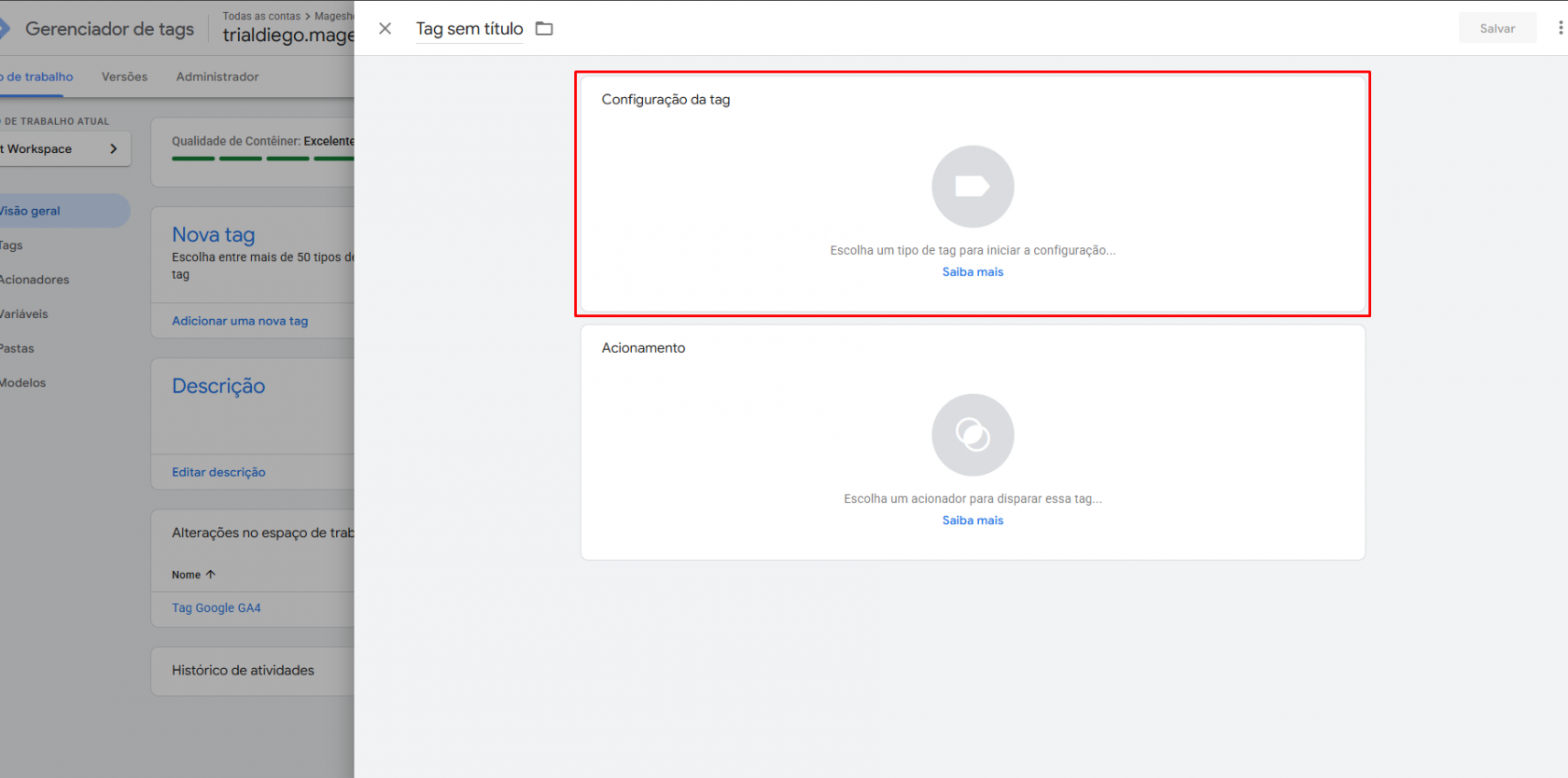Open Acionadores in the sidebar

click(x=35, y=280)
